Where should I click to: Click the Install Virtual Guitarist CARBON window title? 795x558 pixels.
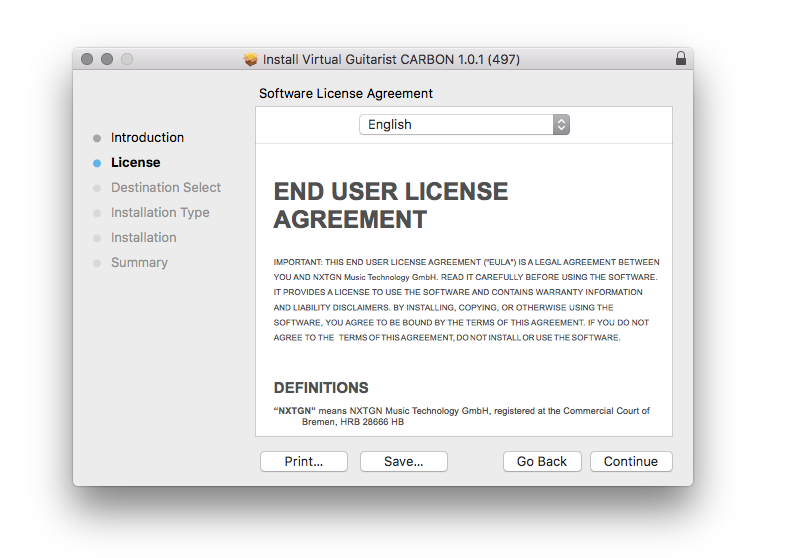(391, 59)
